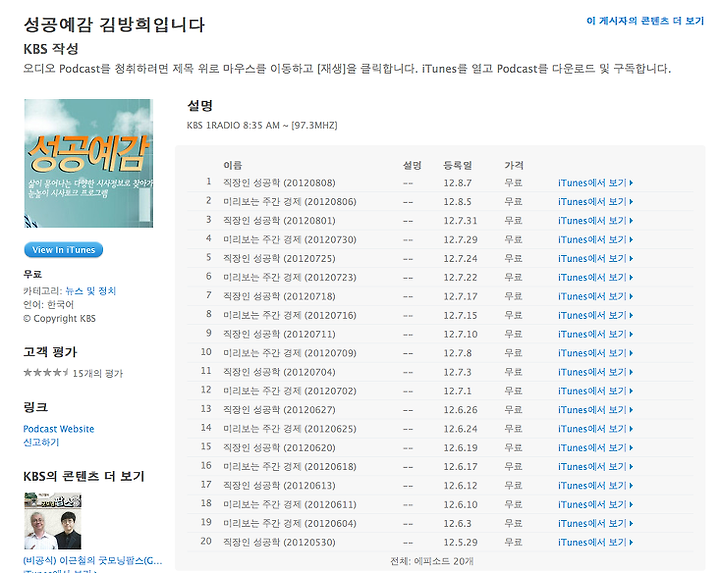The width and height of the screenshot is (720, 573).
Task: View 미리보는 주간 경제 (20120702) in iTunes
Action: [596, 391]
